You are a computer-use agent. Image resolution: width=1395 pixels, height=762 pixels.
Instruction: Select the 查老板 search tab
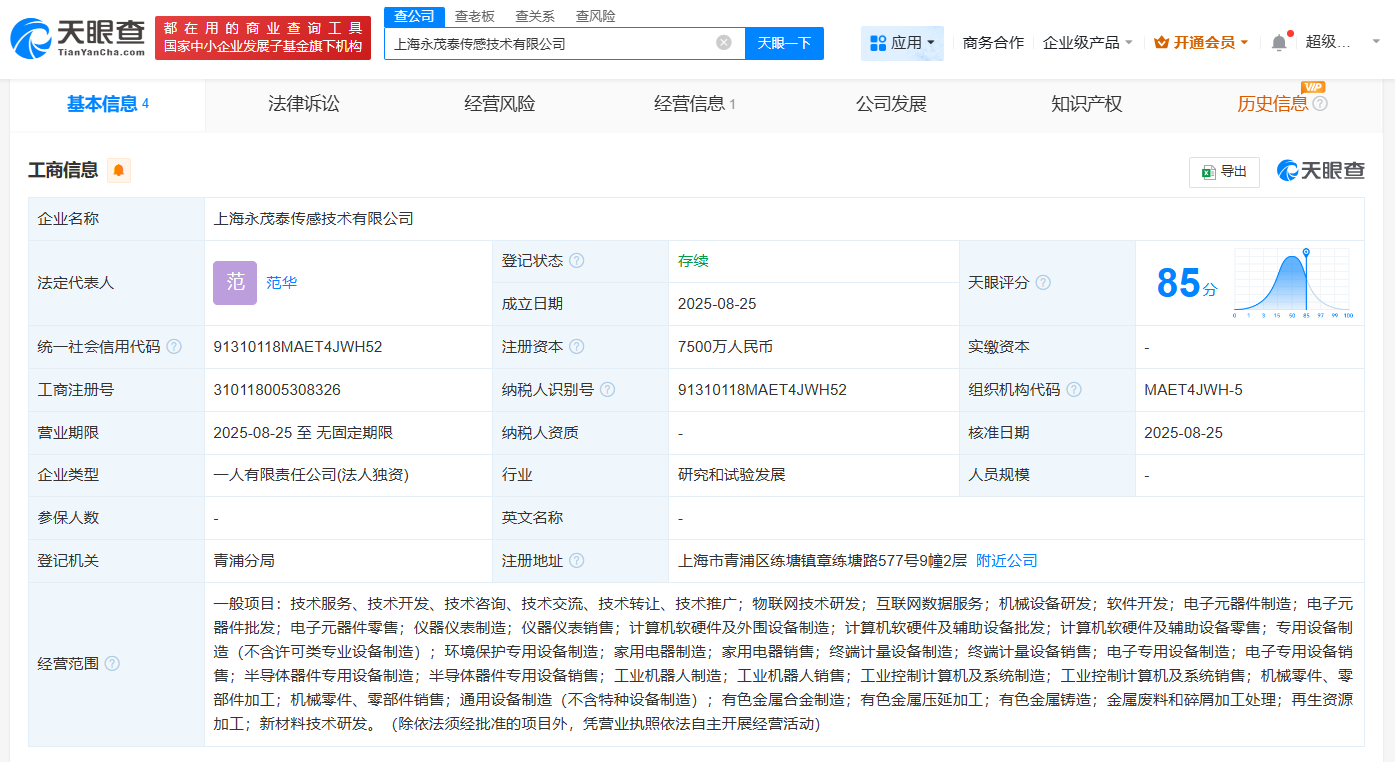tap(475, 16)
